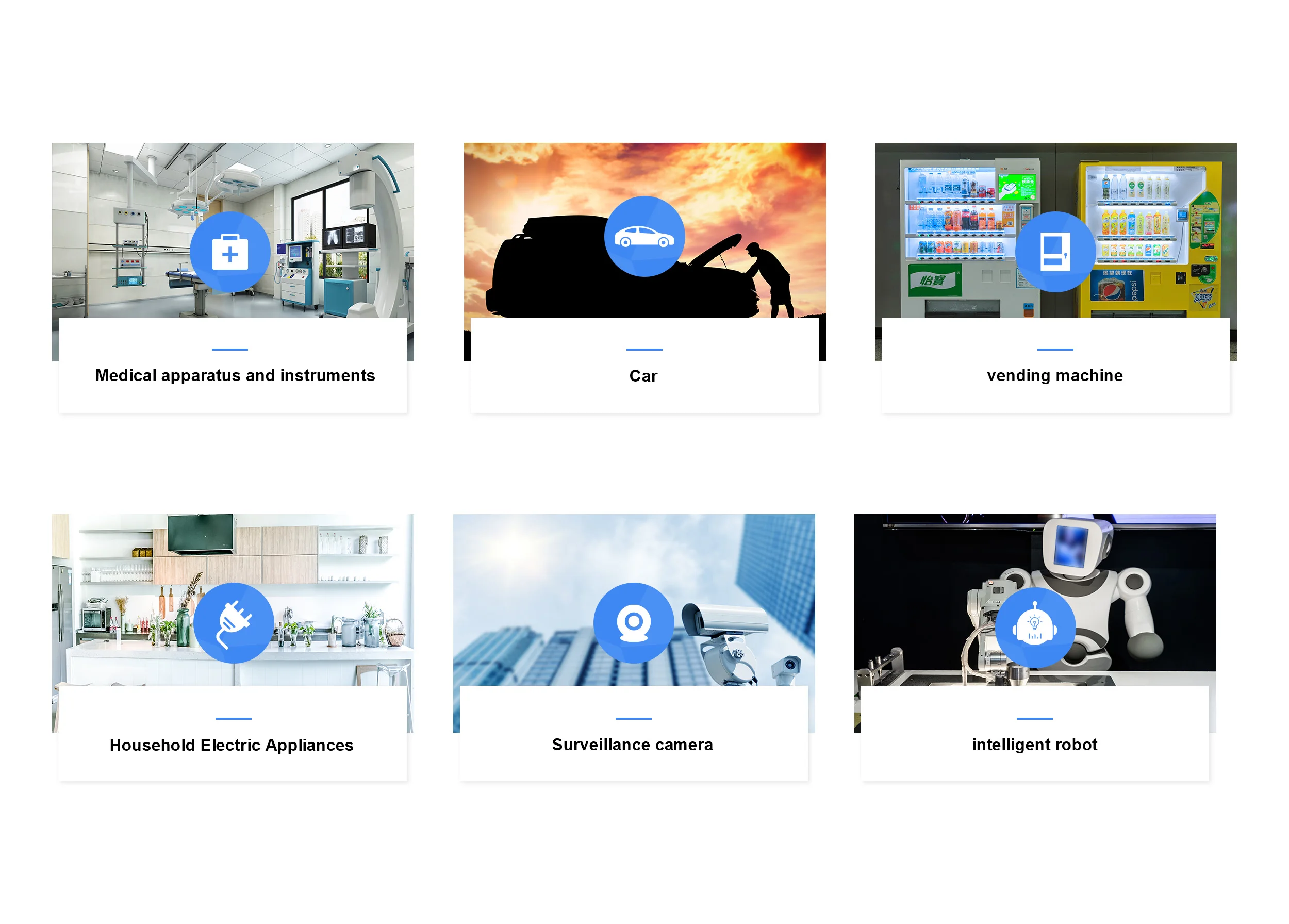Click the medical kit circle icon
1289x924 pixels.
[229, 252]
